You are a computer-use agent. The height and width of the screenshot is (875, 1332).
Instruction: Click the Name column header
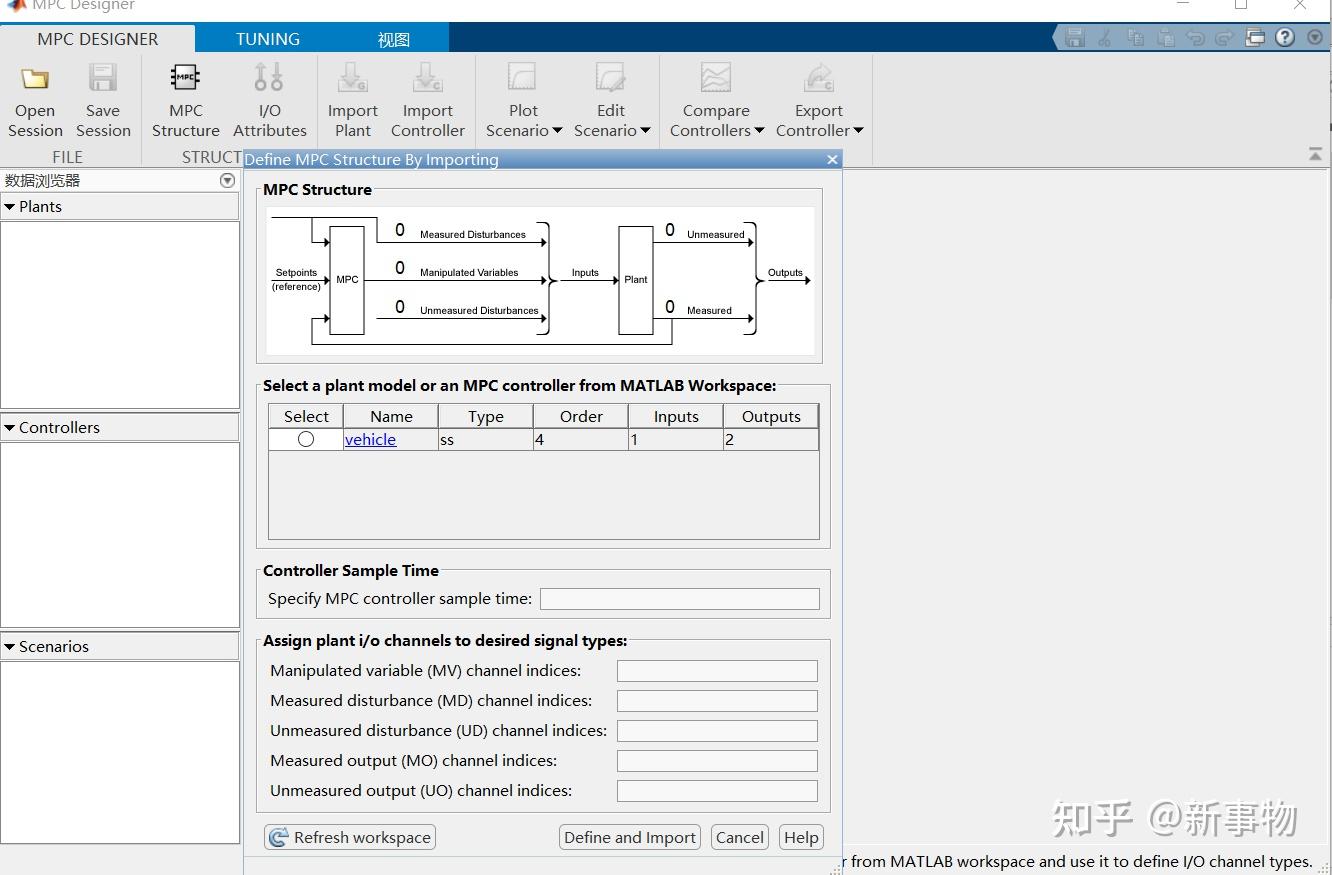click(x=391, y=416)
